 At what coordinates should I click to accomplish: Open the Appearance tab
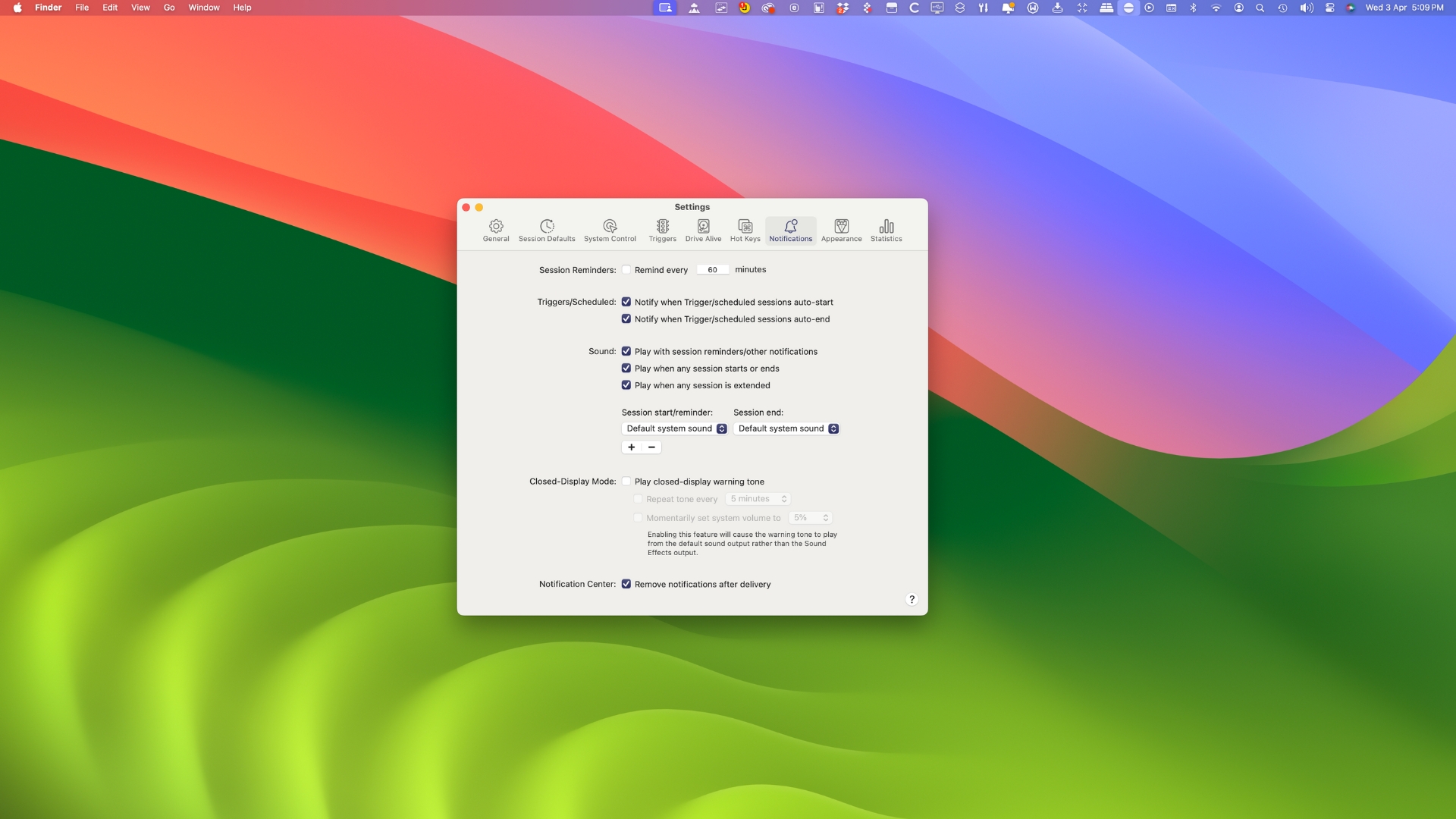[841, 231]
